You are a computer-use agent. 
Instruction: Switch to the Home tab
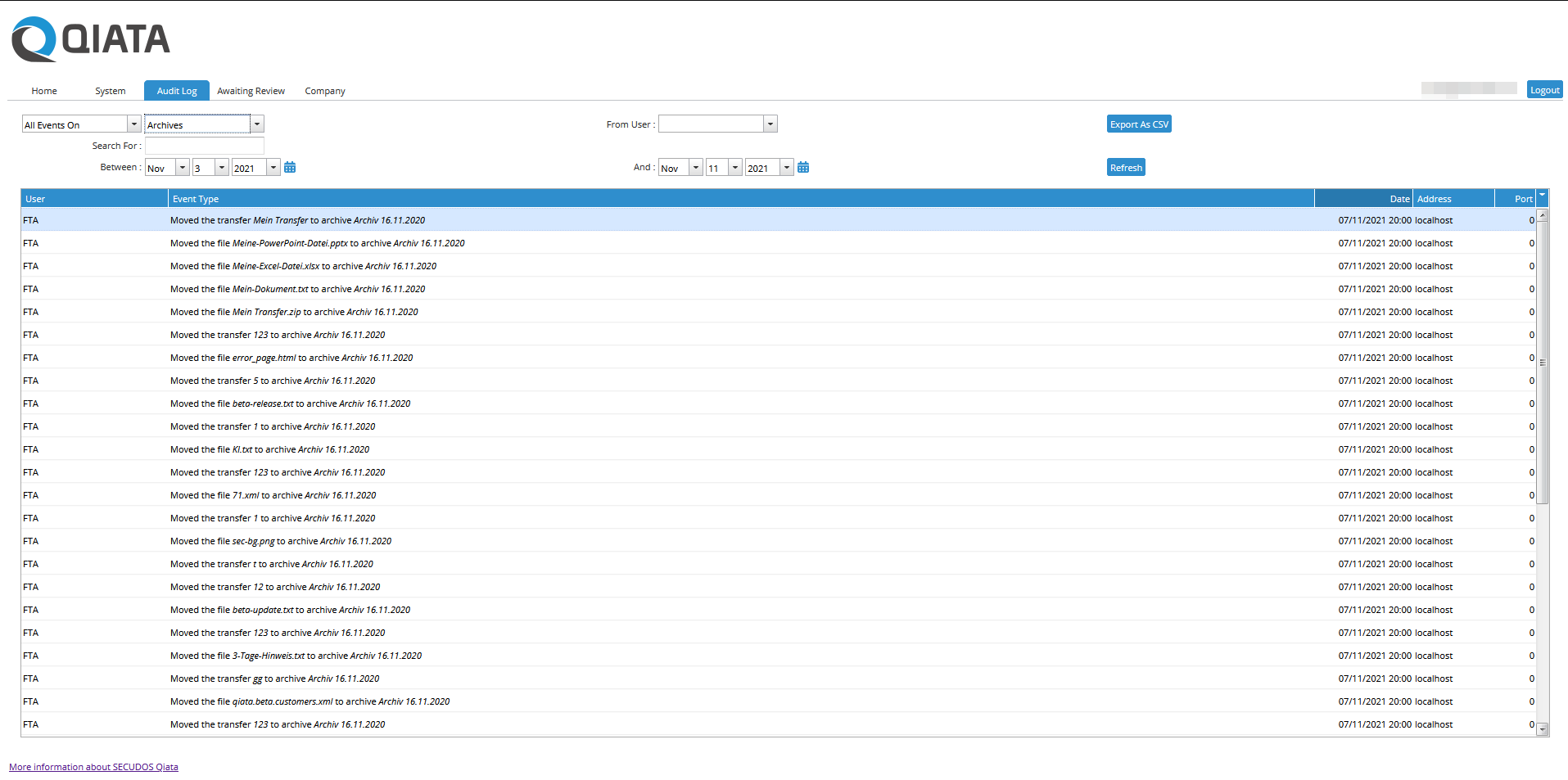click(43, 90)
